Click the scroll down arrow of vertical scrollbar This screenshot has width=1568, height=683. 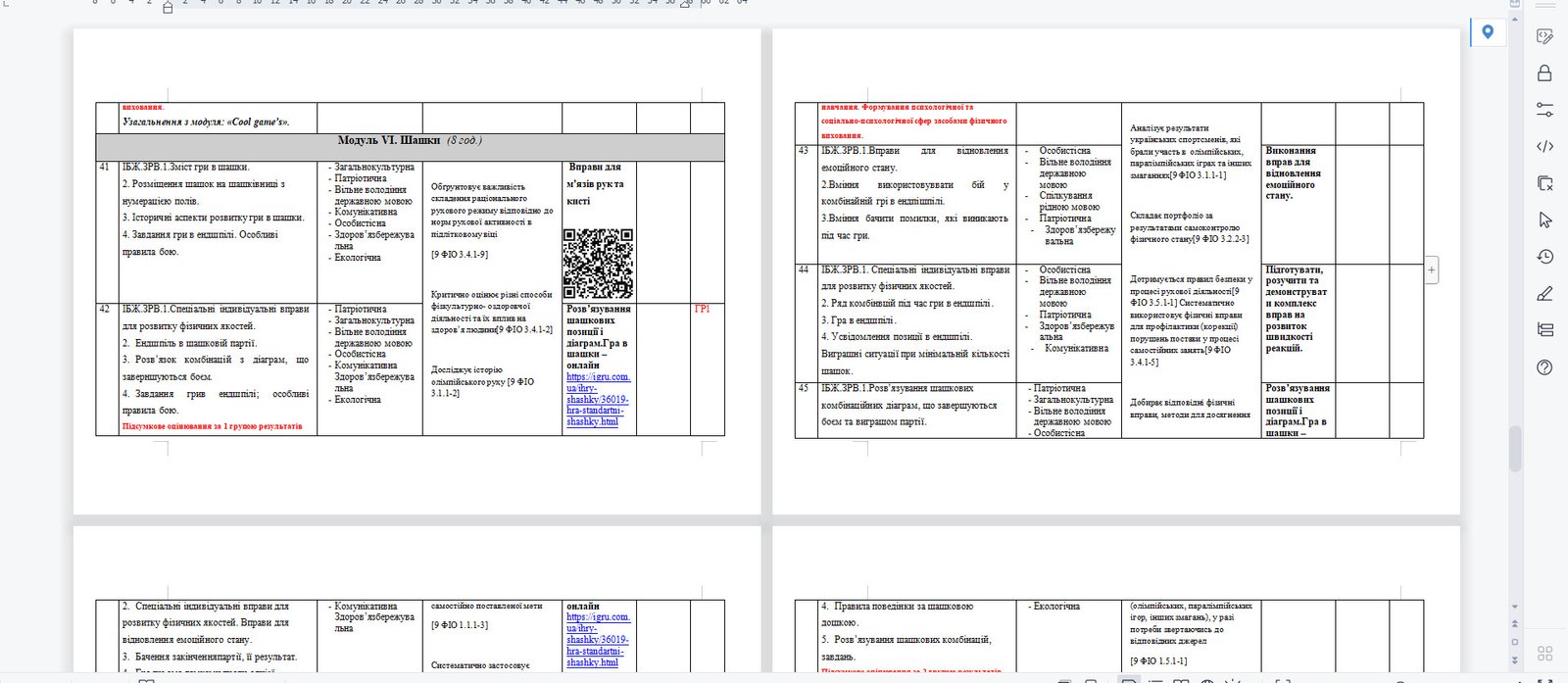coord(1515,608)
